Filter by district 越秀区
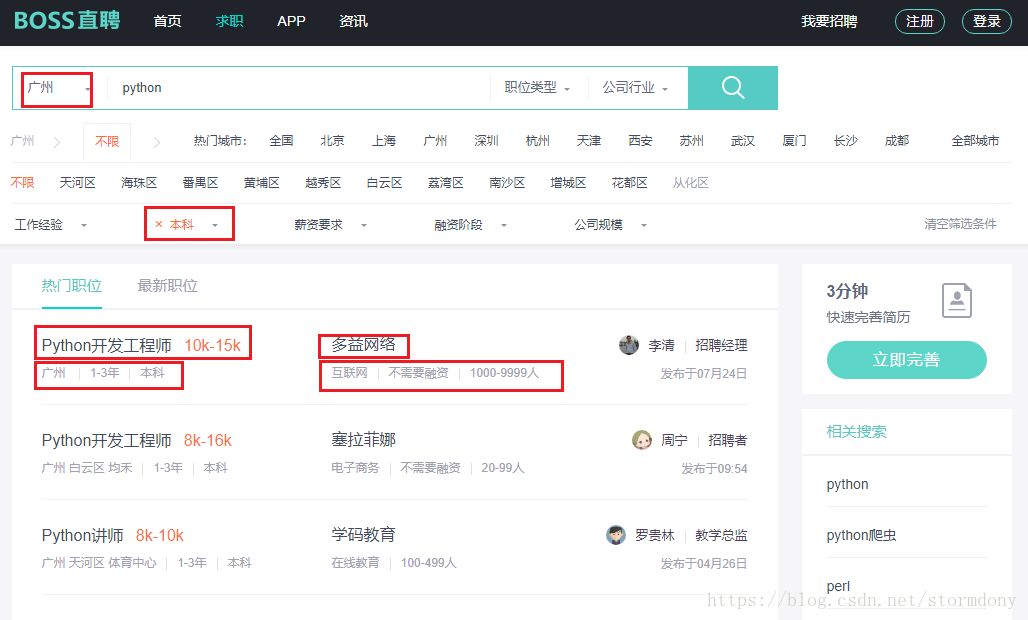1028x620 pixels. click(x=323, y=183)
